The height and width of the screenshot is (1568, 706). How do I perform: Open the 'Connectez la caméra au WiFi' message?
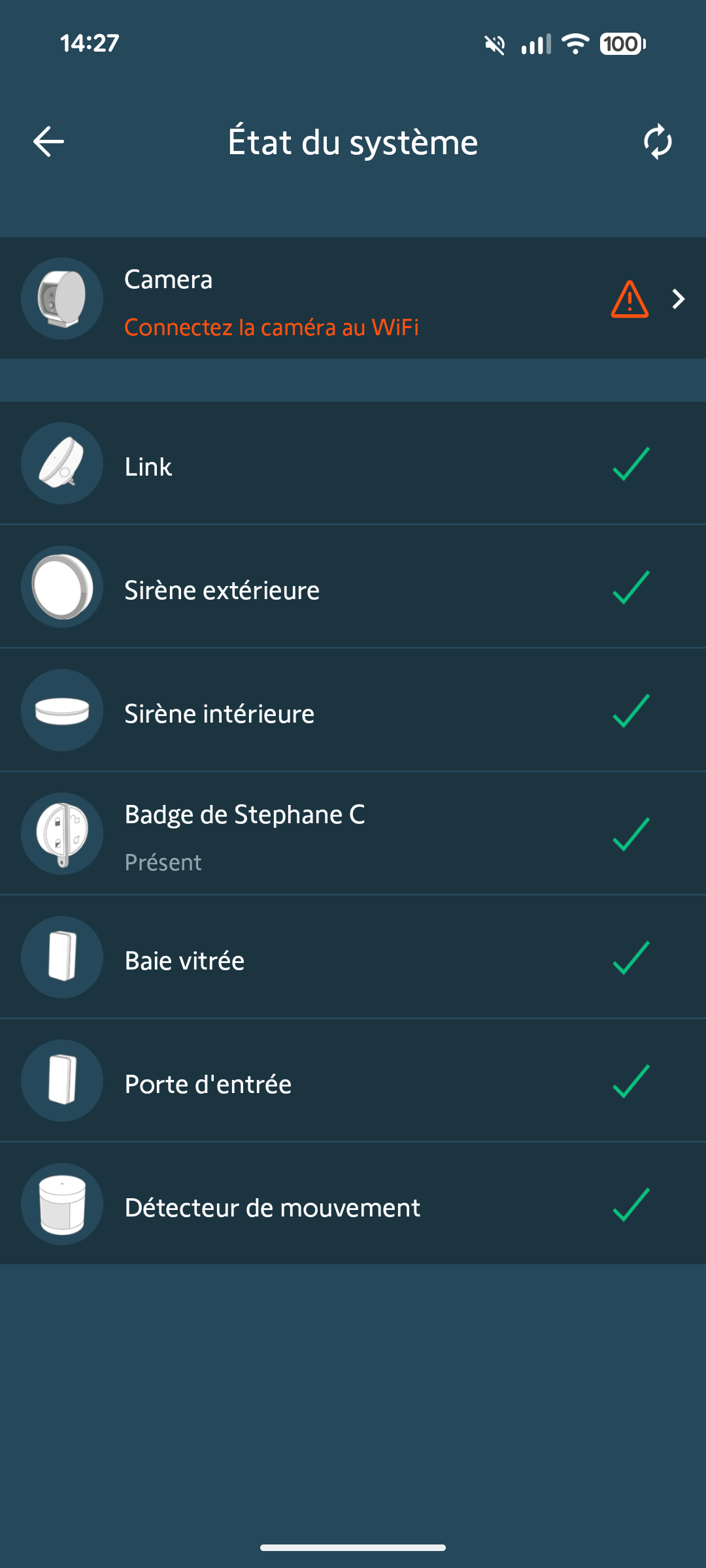pos(271,327)
